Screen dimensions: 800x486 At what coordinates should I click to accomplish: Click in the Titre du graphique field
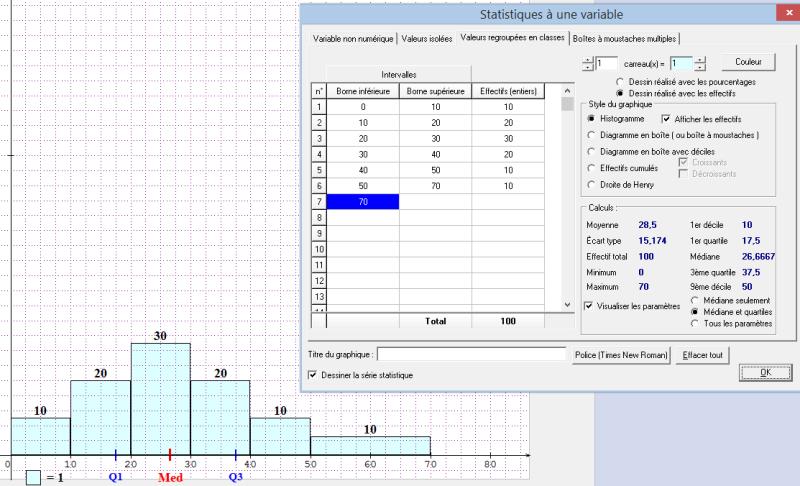(x=472, y=355)
